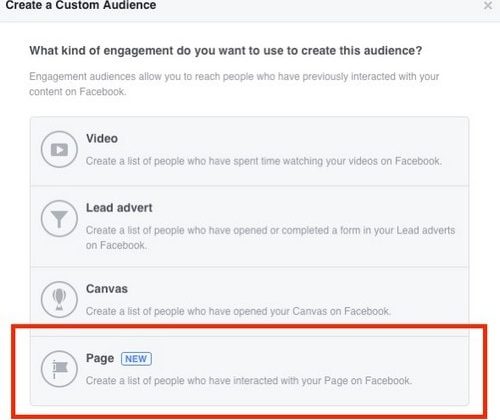Click empty space right of the Canvas title
The image size is (500, 420).
point(293,289)
